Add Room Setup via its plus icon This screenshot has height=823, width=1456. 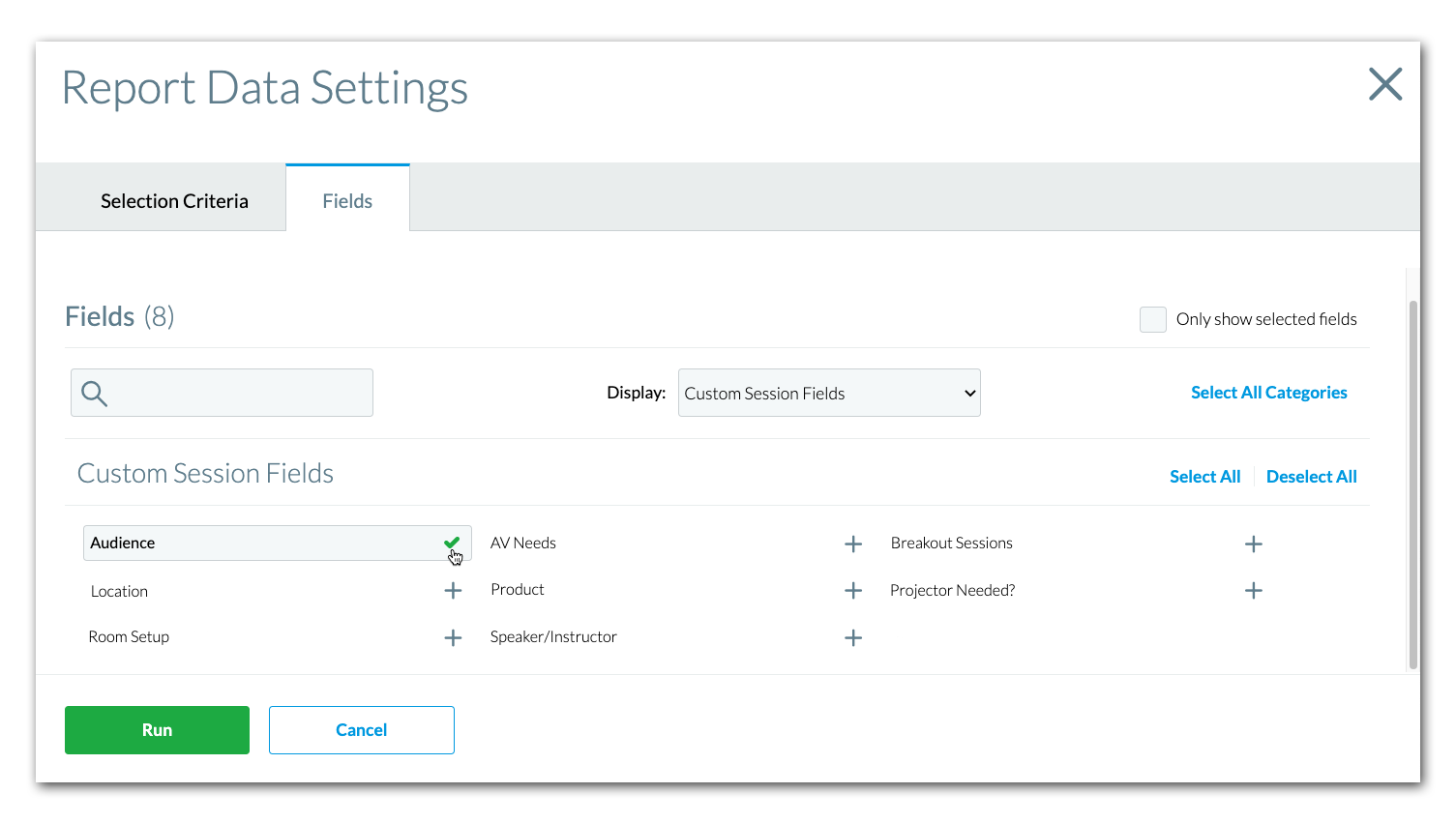452,636
